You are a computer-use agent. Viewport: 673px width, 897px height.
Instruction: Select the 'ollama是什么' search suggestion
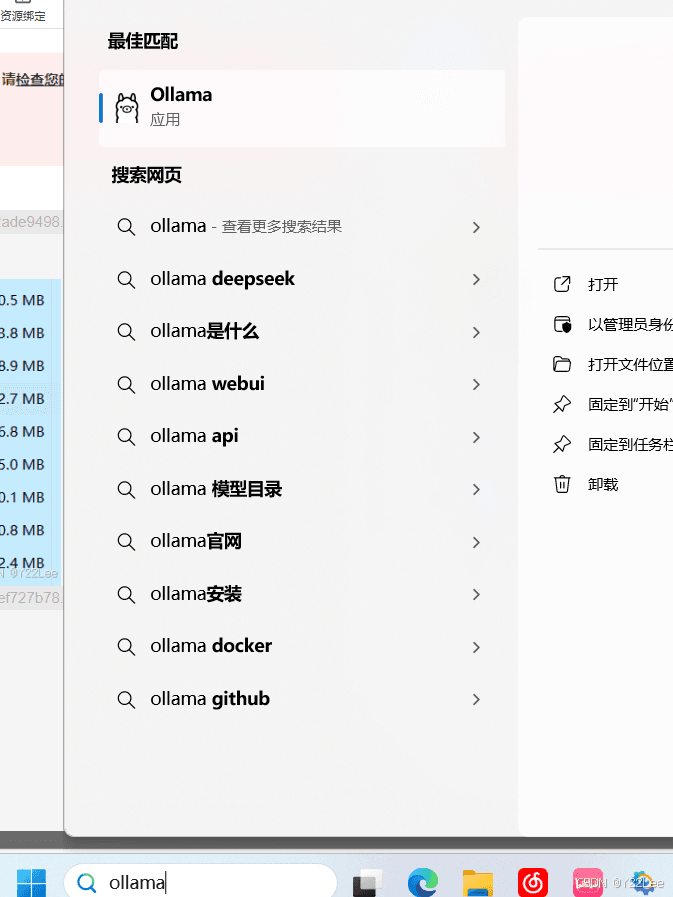(x=302, y=332)
